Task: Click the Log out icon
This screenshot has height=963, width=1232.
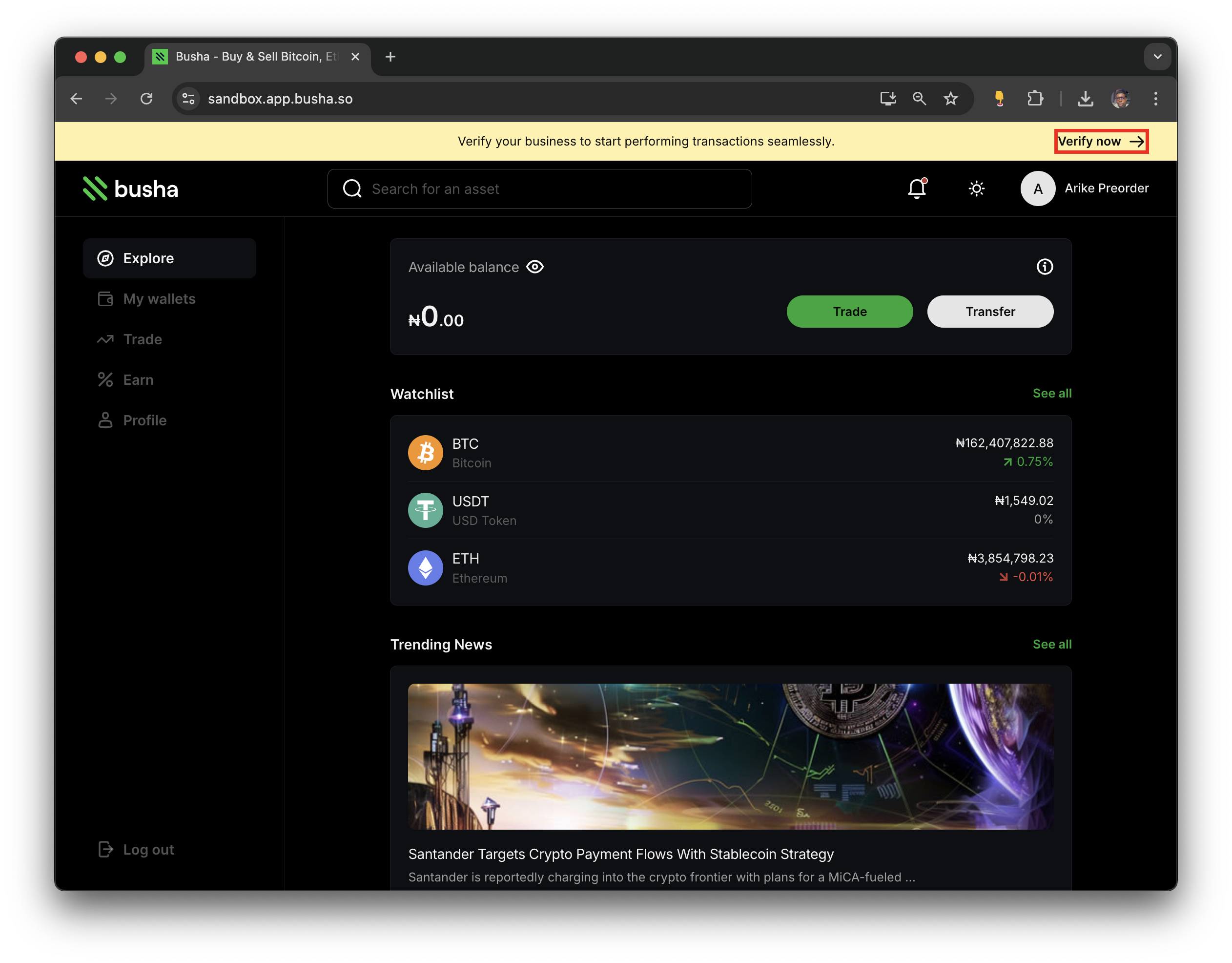Action: tap(105, 849)
